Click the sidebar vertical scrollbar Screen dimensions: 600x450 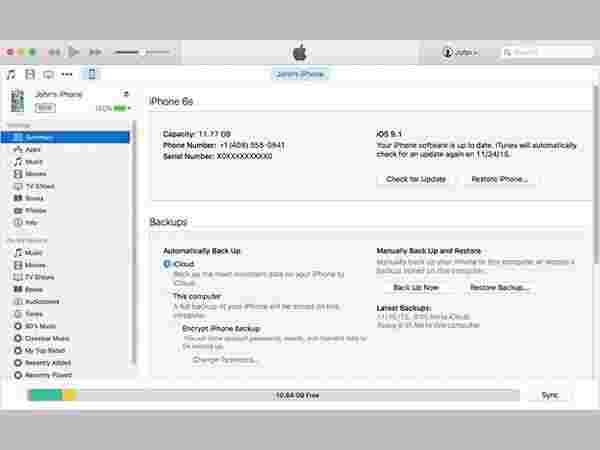[134, 241]
